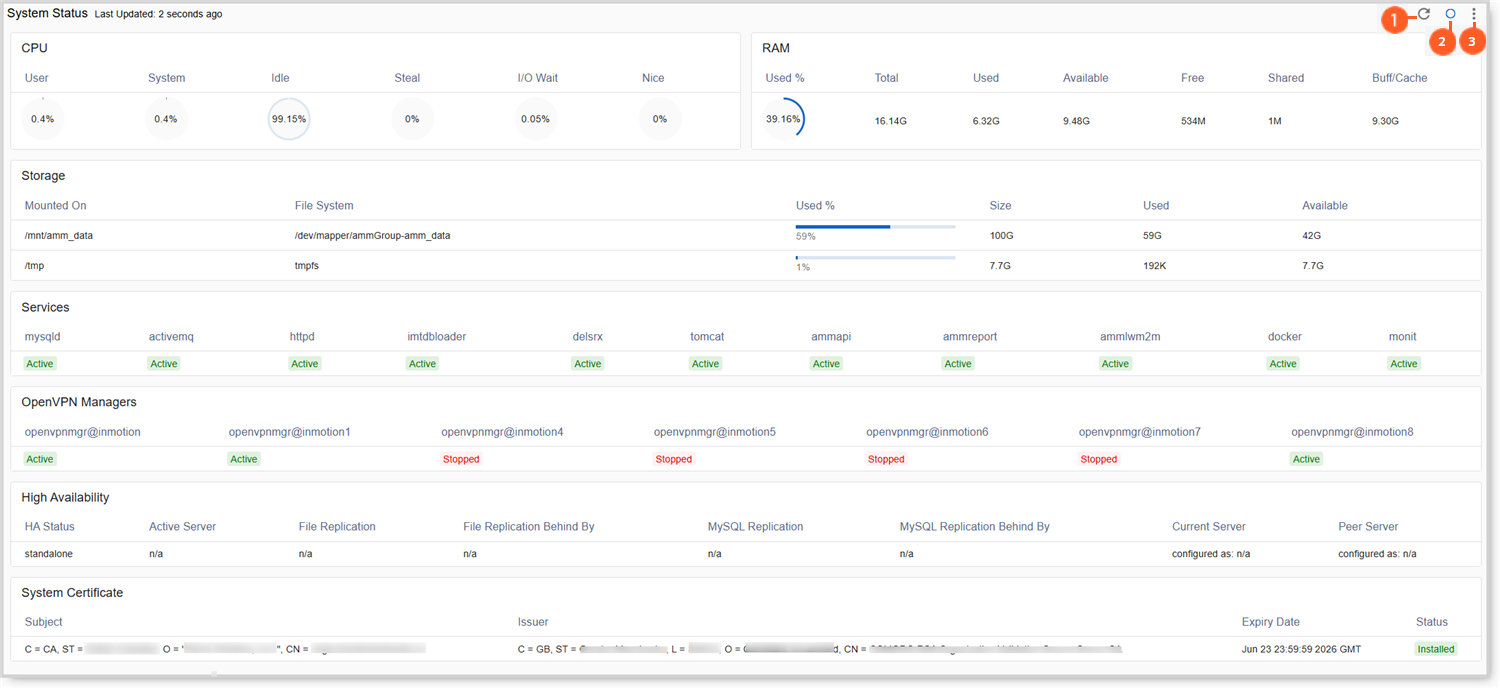This screenshot has width=1500, height=688.
Task: Click the RAM Used 39.16% circular gauge
Action: coord(784,119)
